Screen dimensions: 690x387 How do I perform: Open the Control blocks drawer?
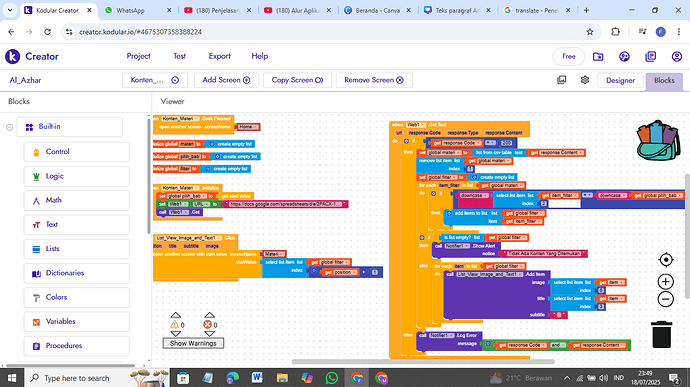click(x=77, y=152)
